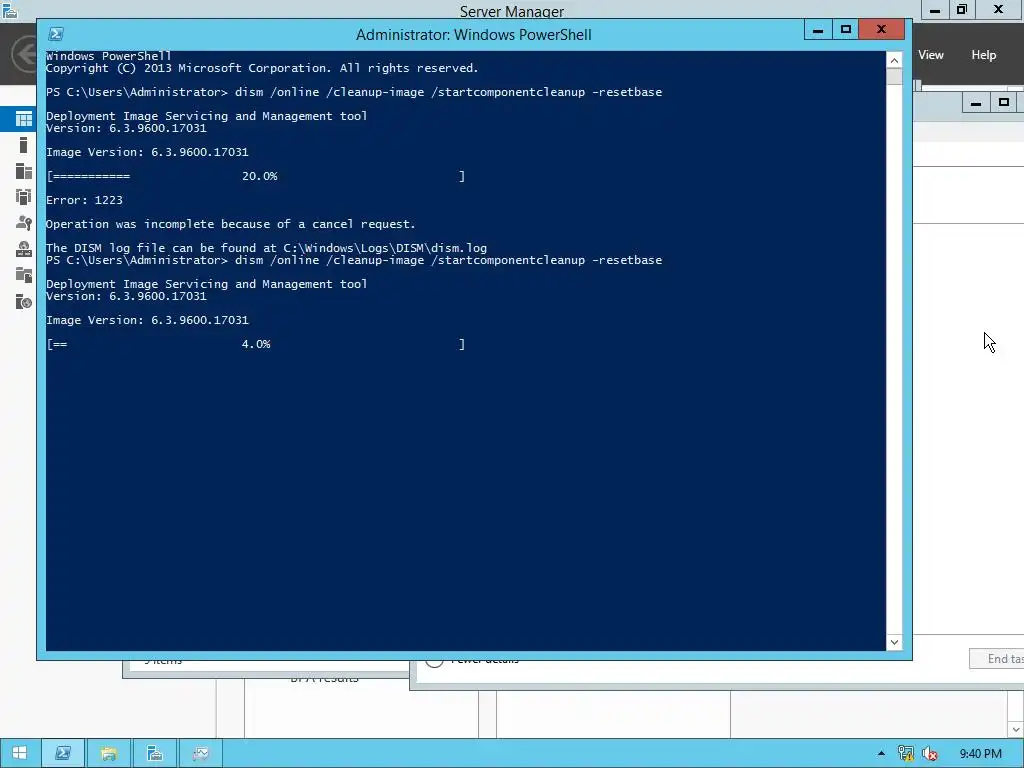Image resolution: width=1024 pixels, height=768 pixels.
Task: Click the 20.0% progress bar line
Action: tap(255, 176)
